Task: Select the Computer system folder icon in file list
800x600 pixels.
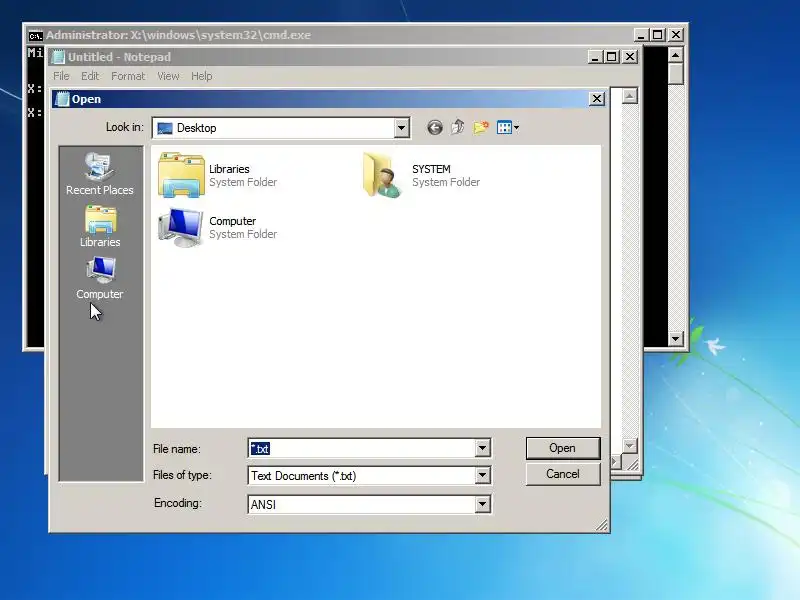Action: click(181, 228)
